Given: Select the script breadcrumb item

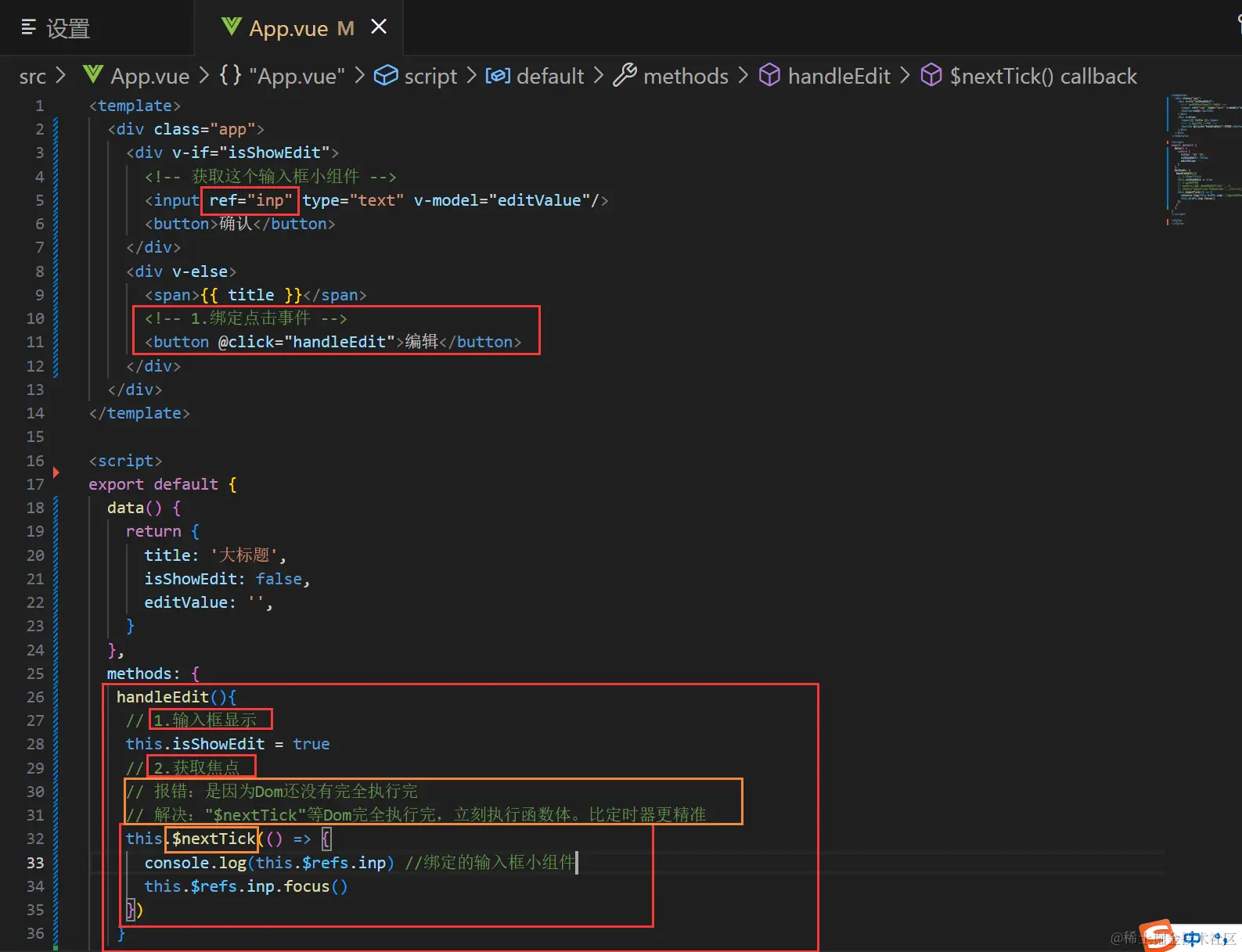Looking at the screenshot, I should point(430,77).
